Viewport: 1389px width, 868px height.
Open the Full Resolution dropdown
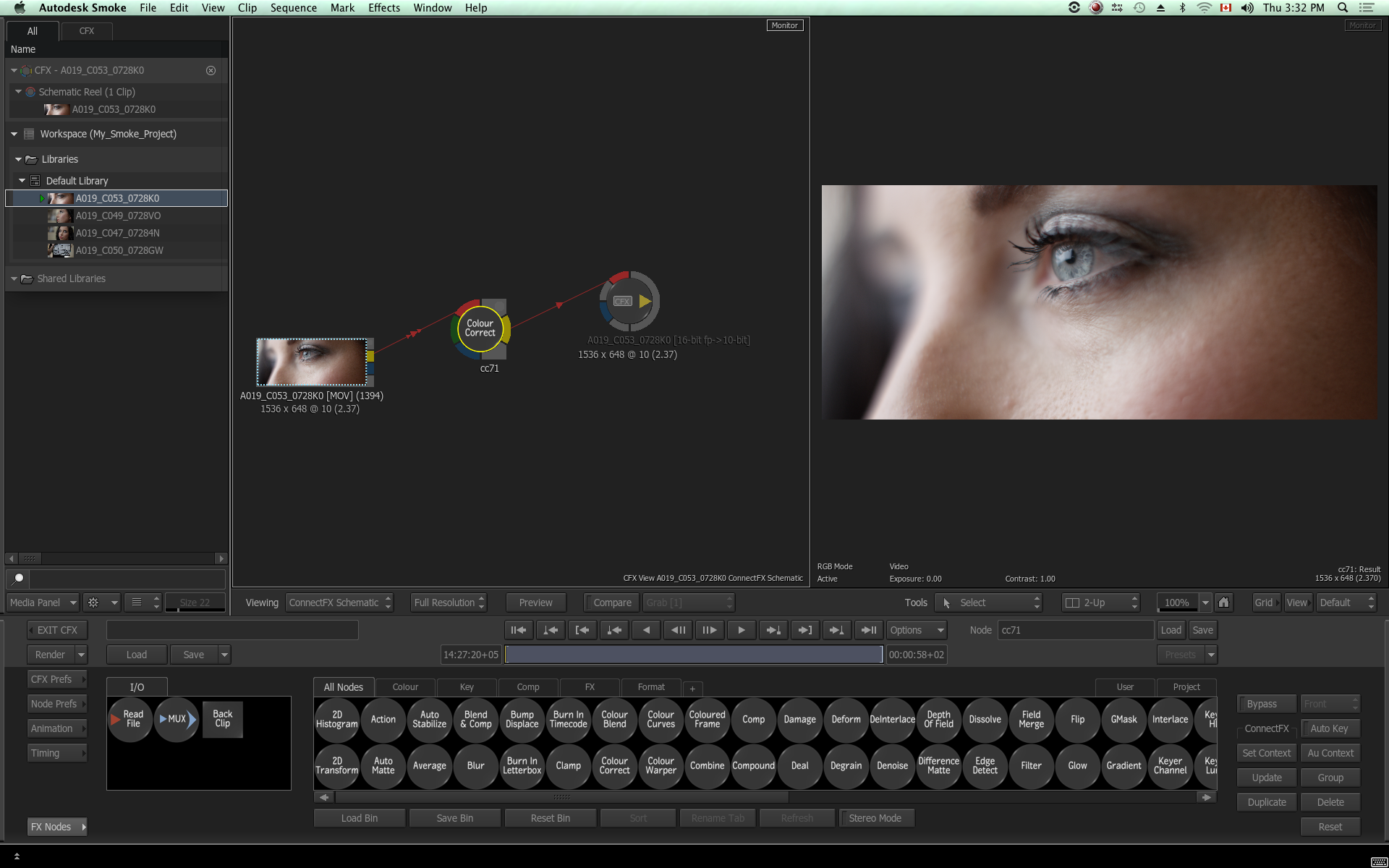(449, 603)
